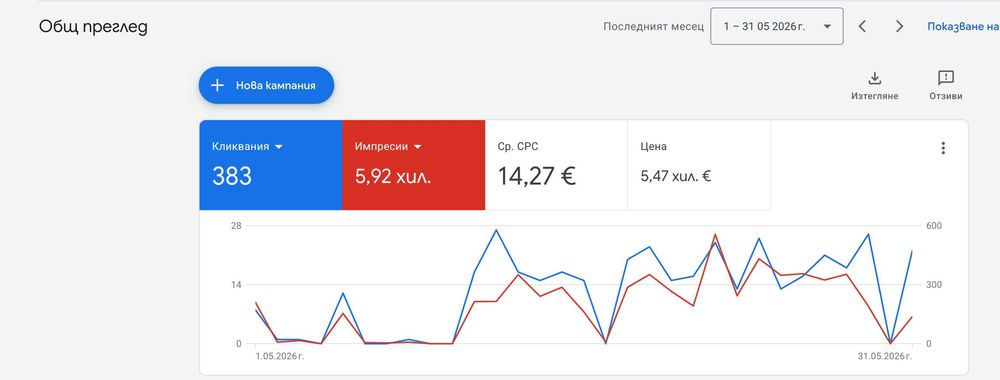Image resolution: width=1000 pixels, height=380 pixels.
Task: Open the Показване на link
Action: click(963, 26)
